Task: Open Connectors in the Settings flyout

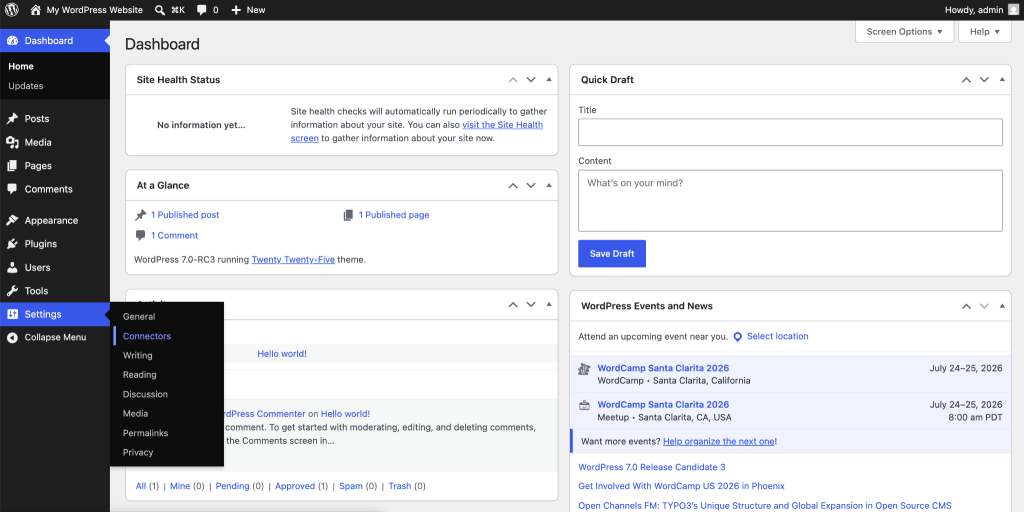Action: [x=147, y=336]
